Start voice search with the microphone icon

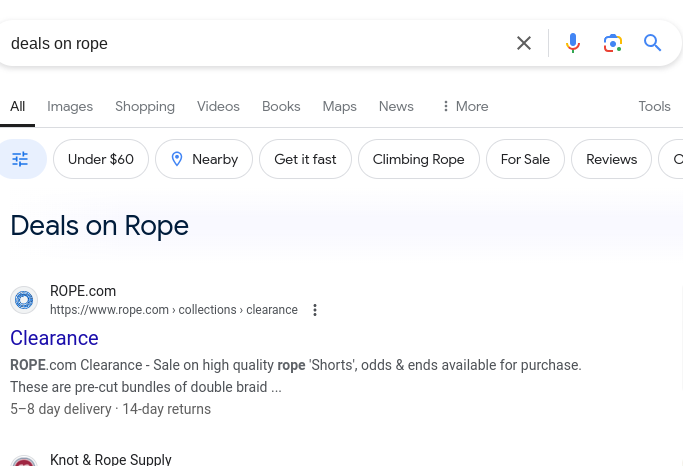pos(573,43)
